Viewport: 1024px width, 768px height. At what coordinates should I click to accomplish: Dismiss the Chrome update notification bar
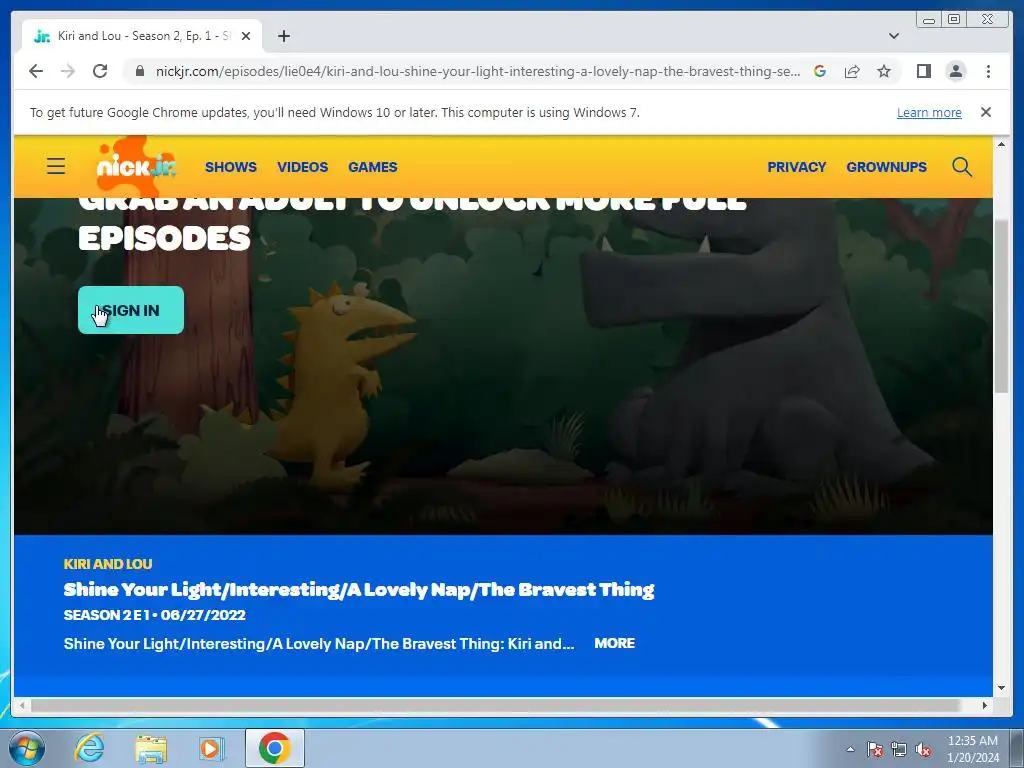[986, 112]
